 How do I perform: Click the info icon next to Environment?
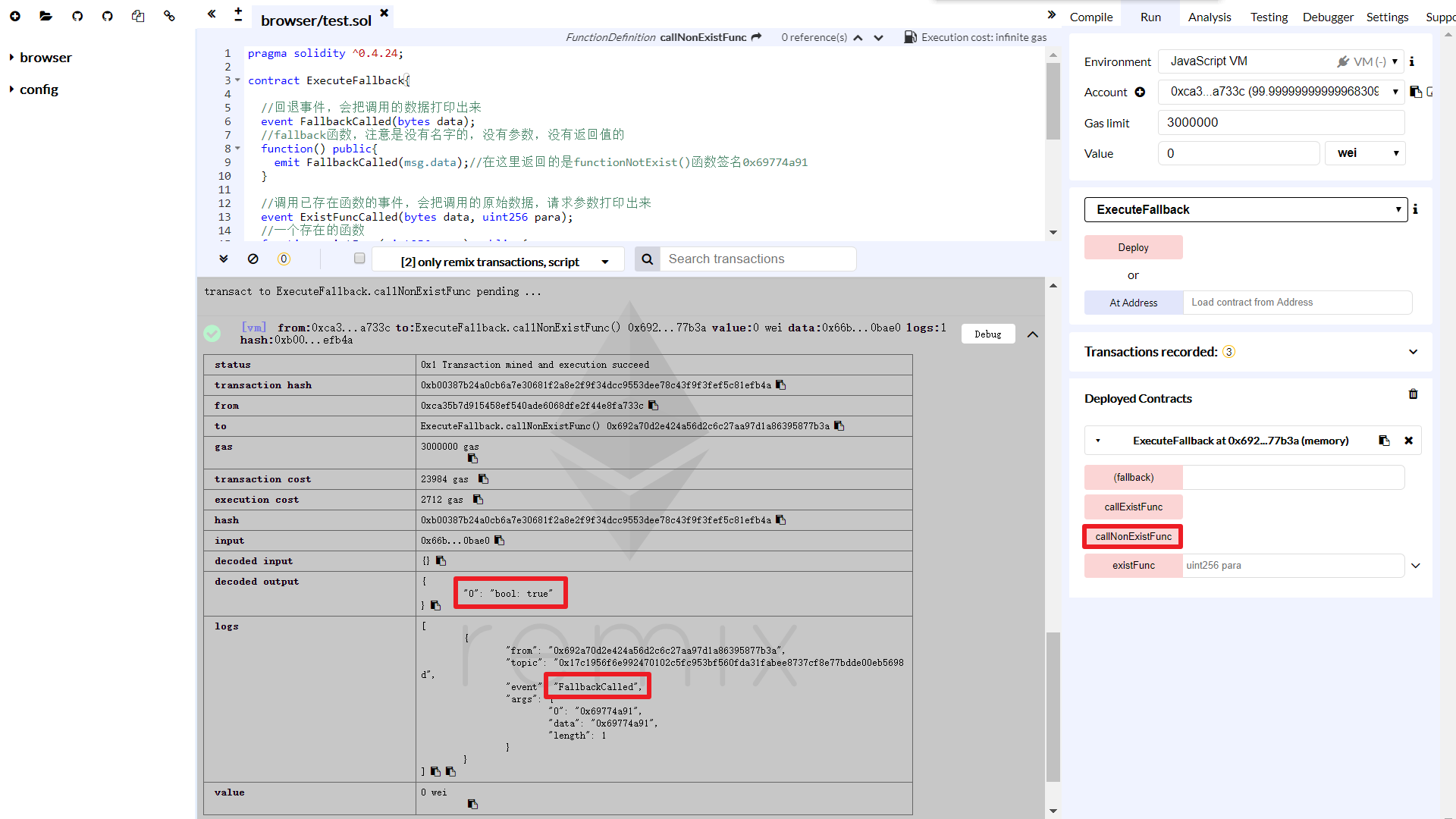tap(1412, 61)
